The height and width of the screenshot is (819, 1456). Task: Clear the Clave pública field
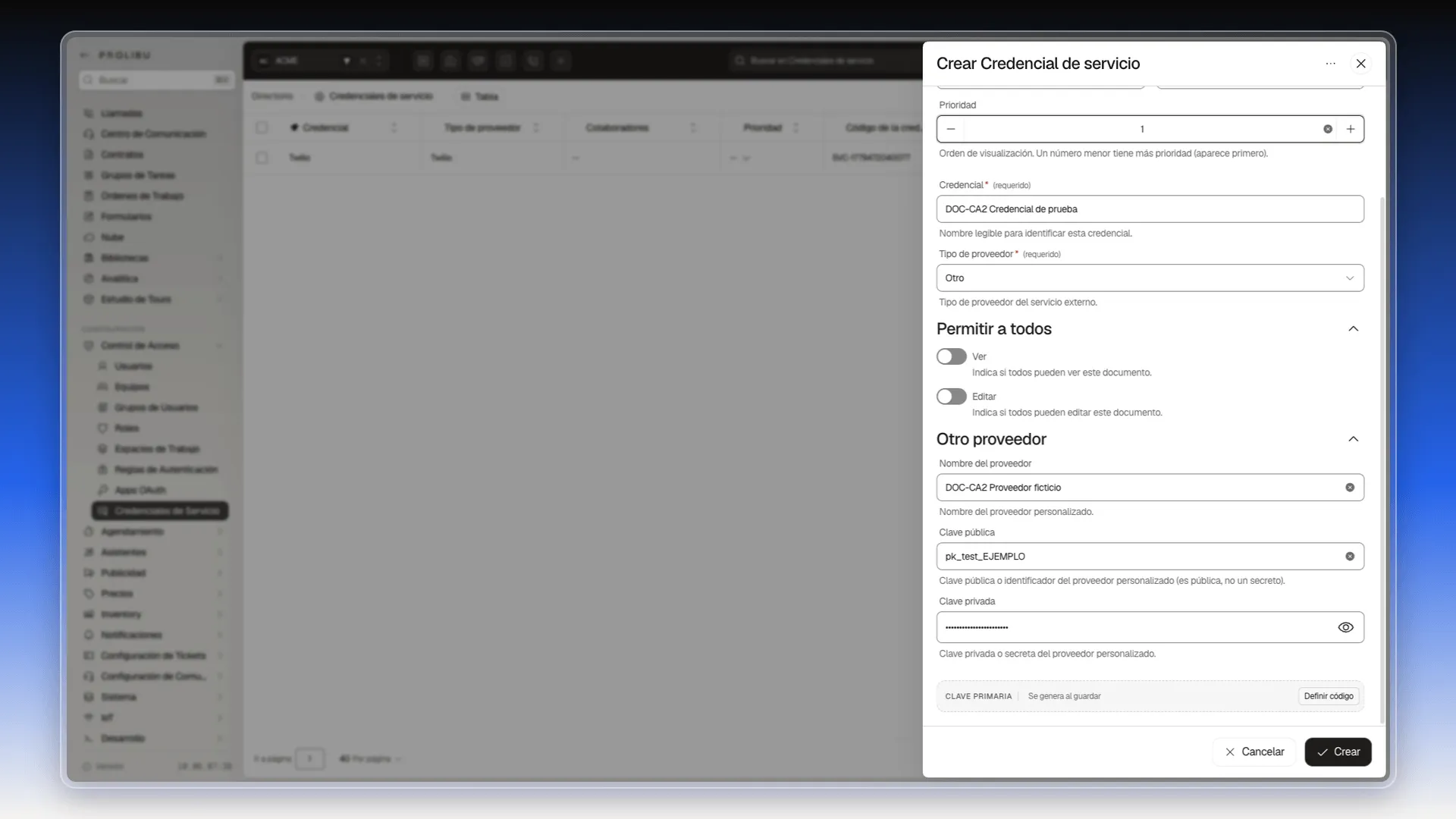tap(1350, 557)
